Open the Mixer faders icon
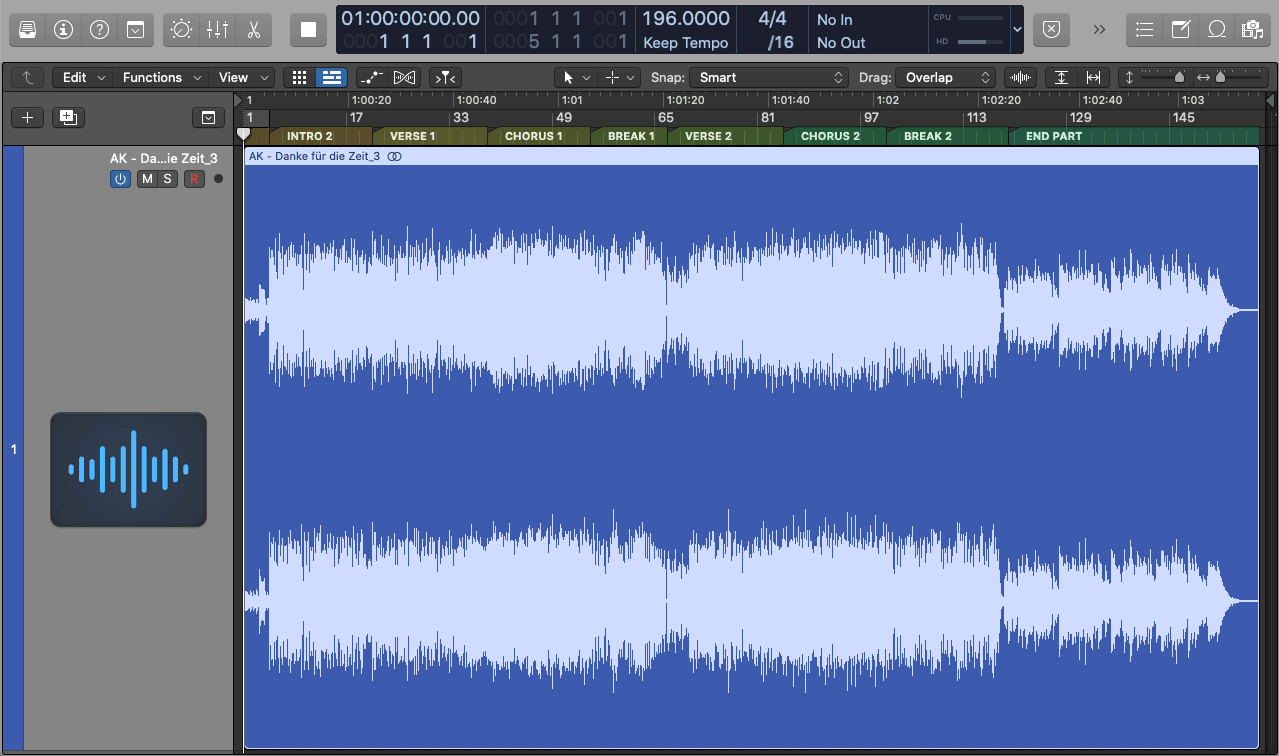The image size is (1279, 756). (x=217, y=29)
